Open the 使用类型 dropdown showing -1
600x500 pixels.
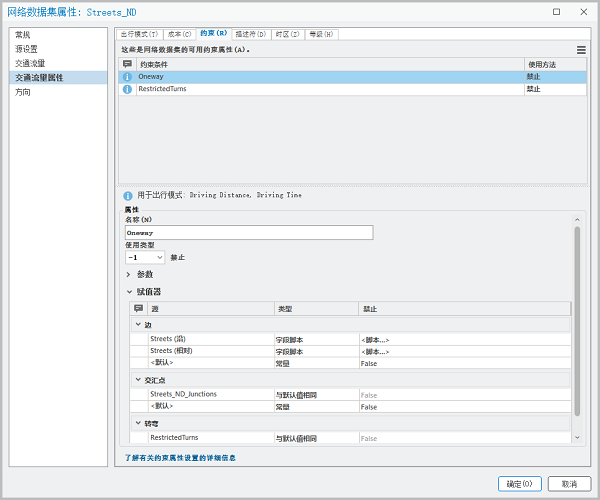(x=145, y=257)
